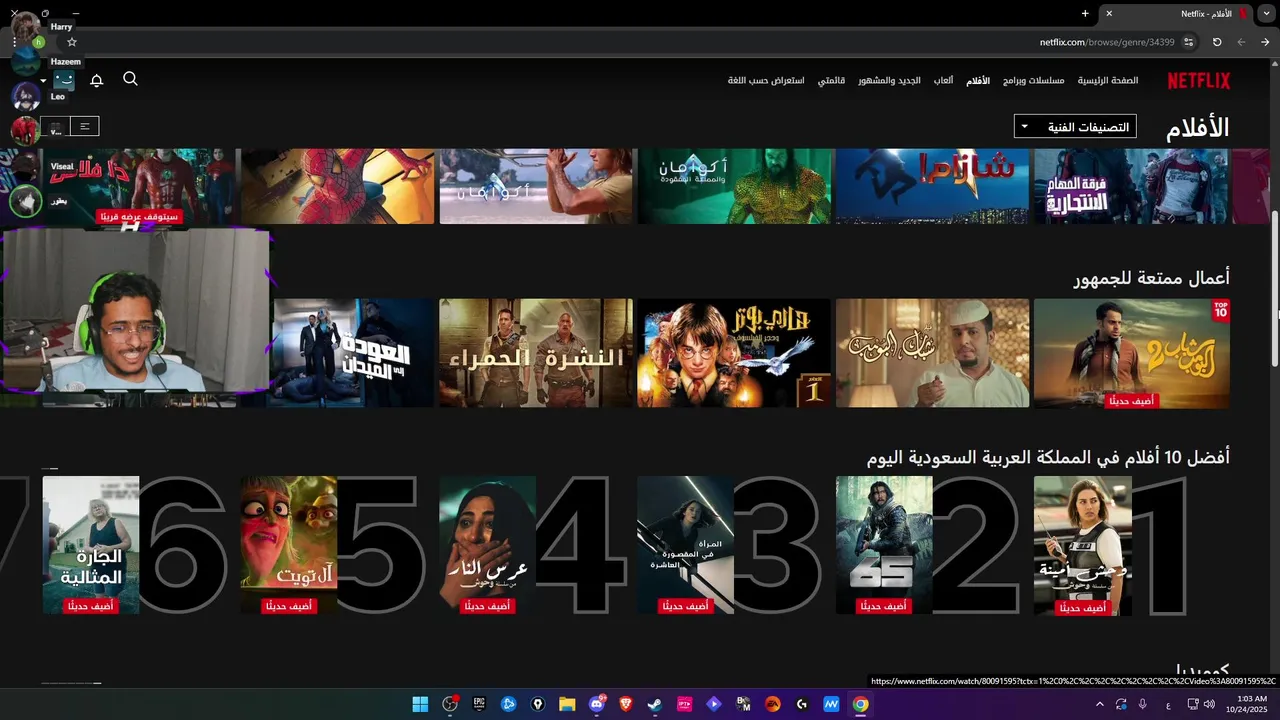Open rank 3 المرأة في المقصورة poster
Viewport: 1280px width, 720px height.
coord(685,545)
